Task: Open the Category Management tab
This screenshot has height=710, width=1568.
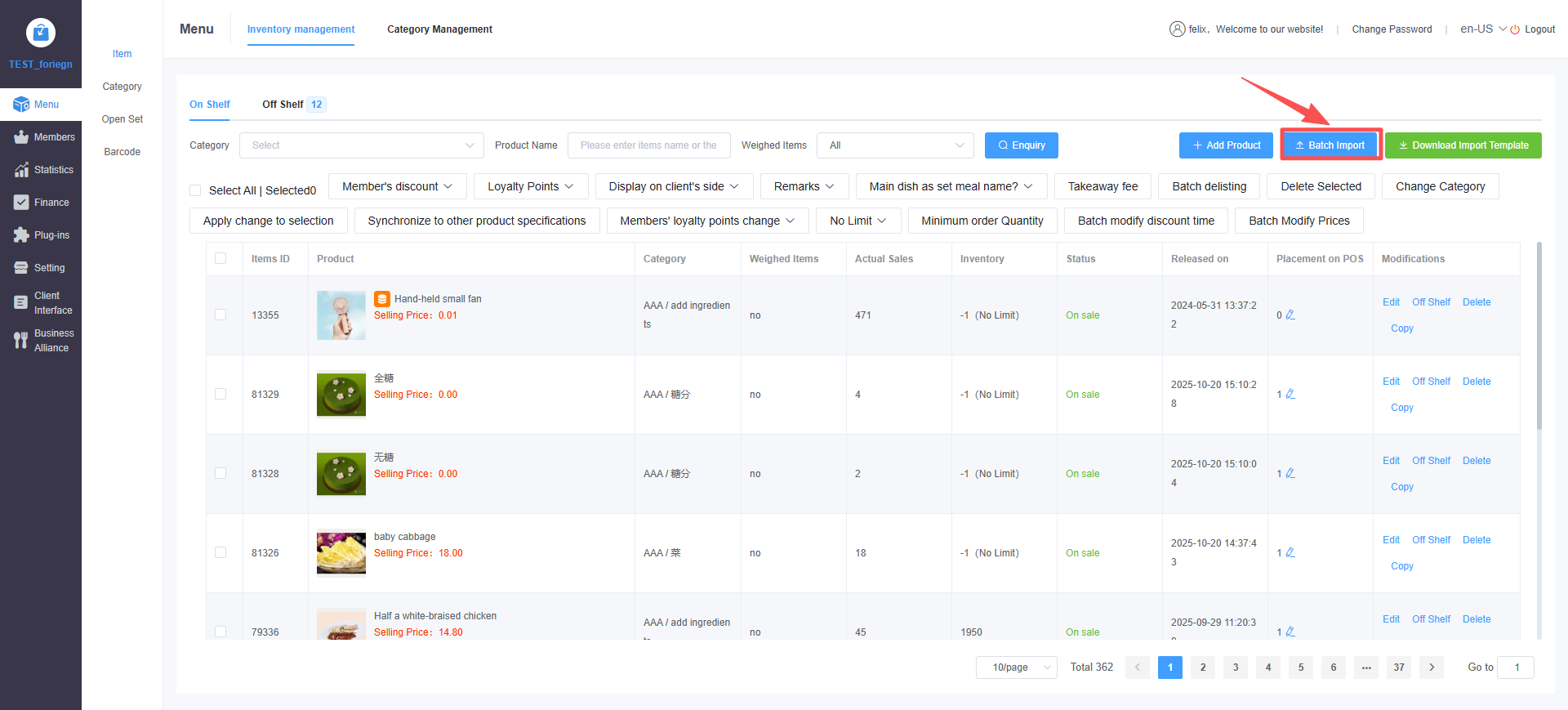Action: (439, 29)
